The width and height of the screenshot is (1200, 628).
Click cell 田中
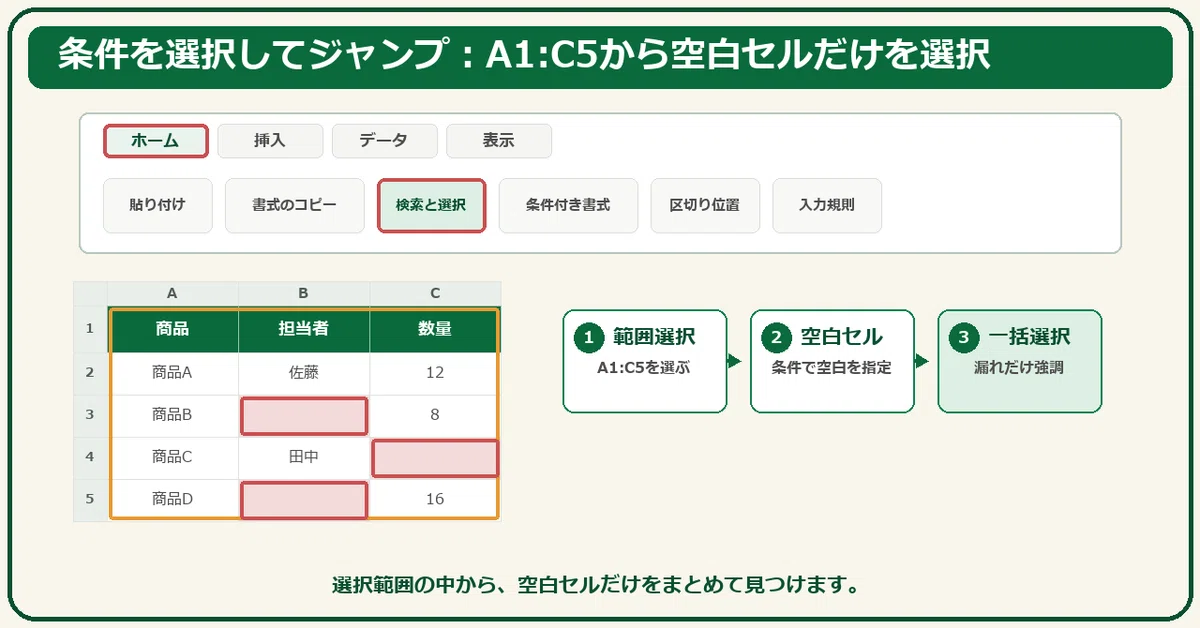point(304,458)
